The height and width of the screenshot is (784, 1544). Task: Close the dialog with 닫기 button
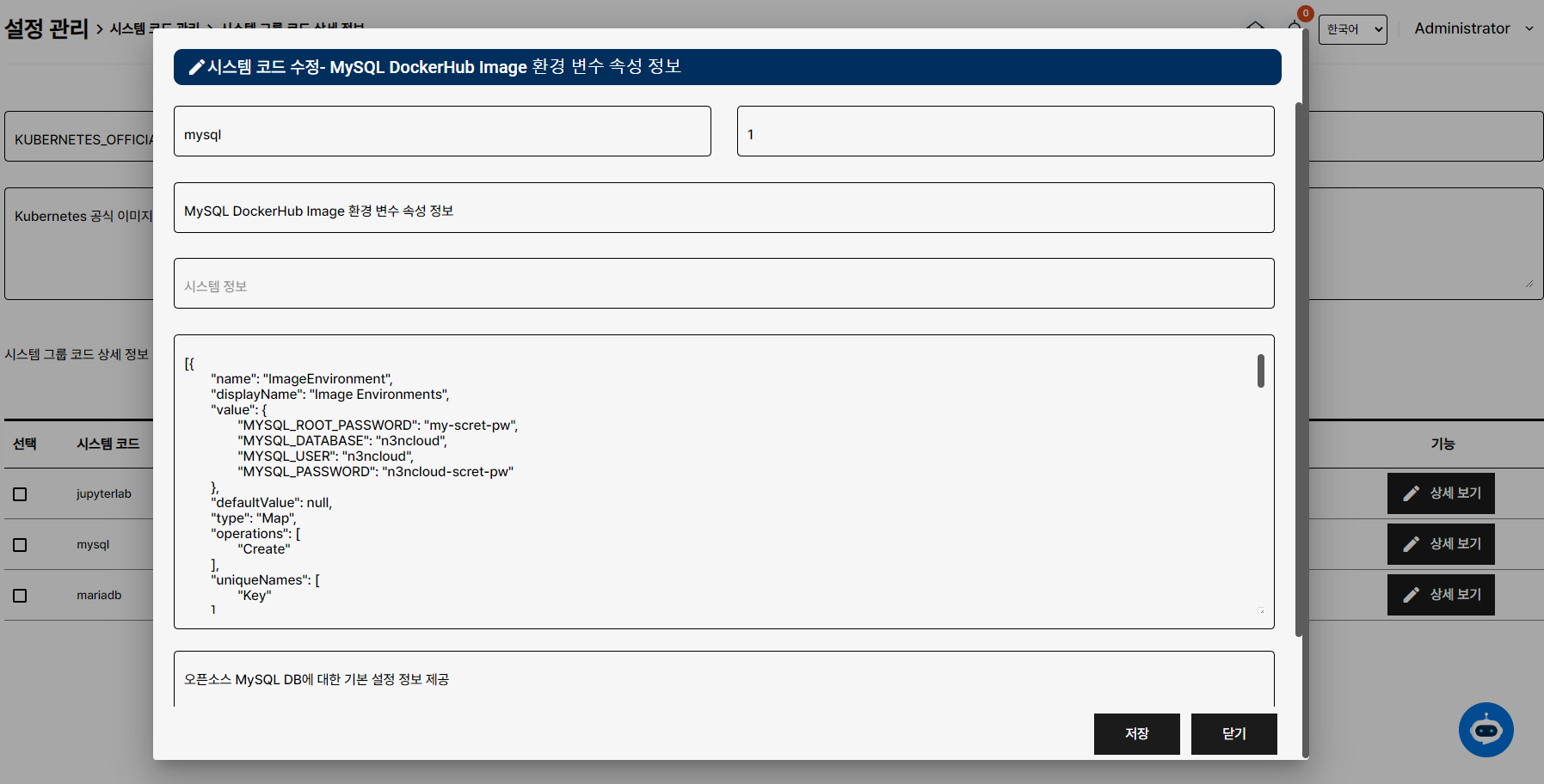[1233, 733]
